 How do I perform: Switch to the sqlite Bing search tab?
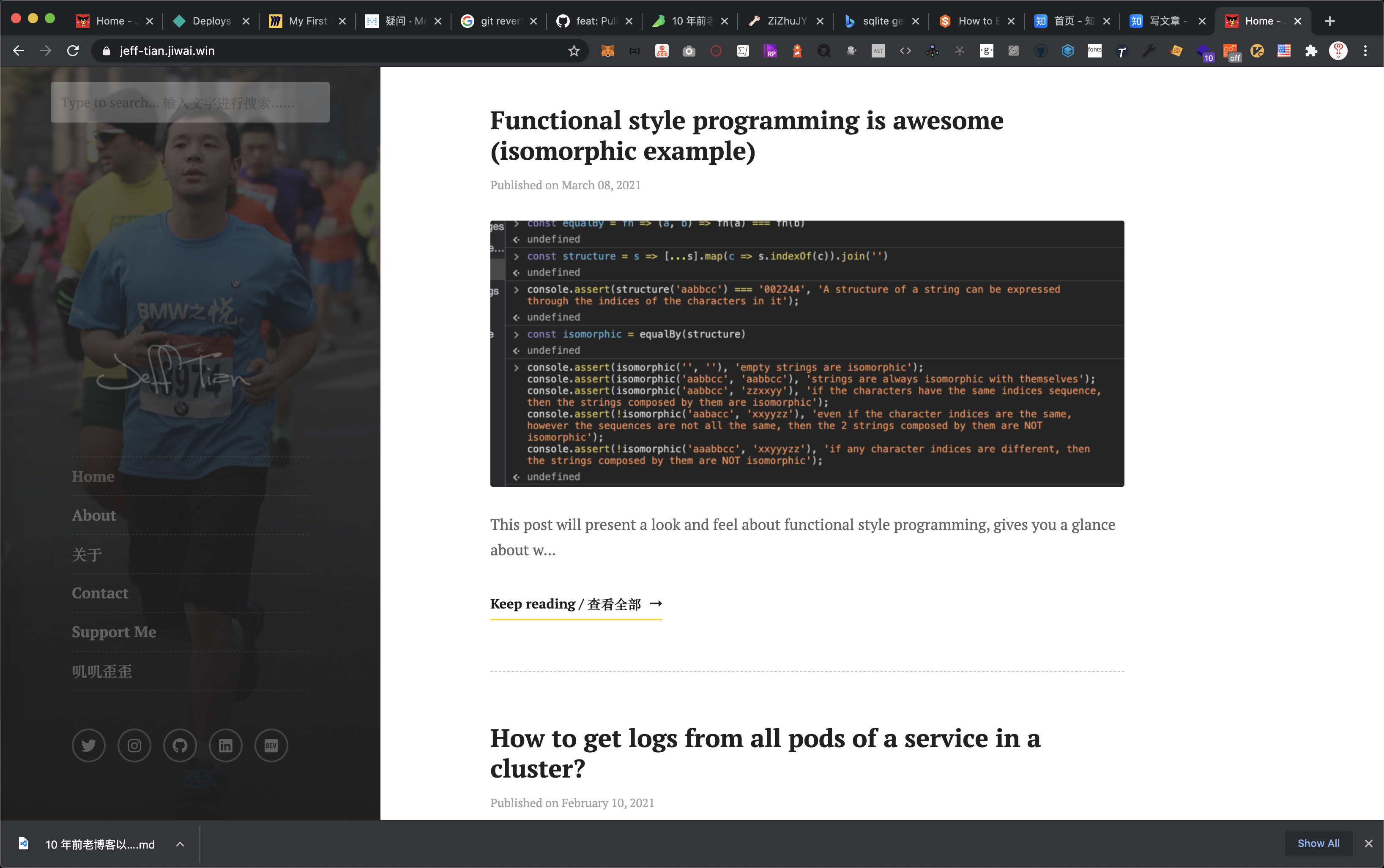coord(881,21)
